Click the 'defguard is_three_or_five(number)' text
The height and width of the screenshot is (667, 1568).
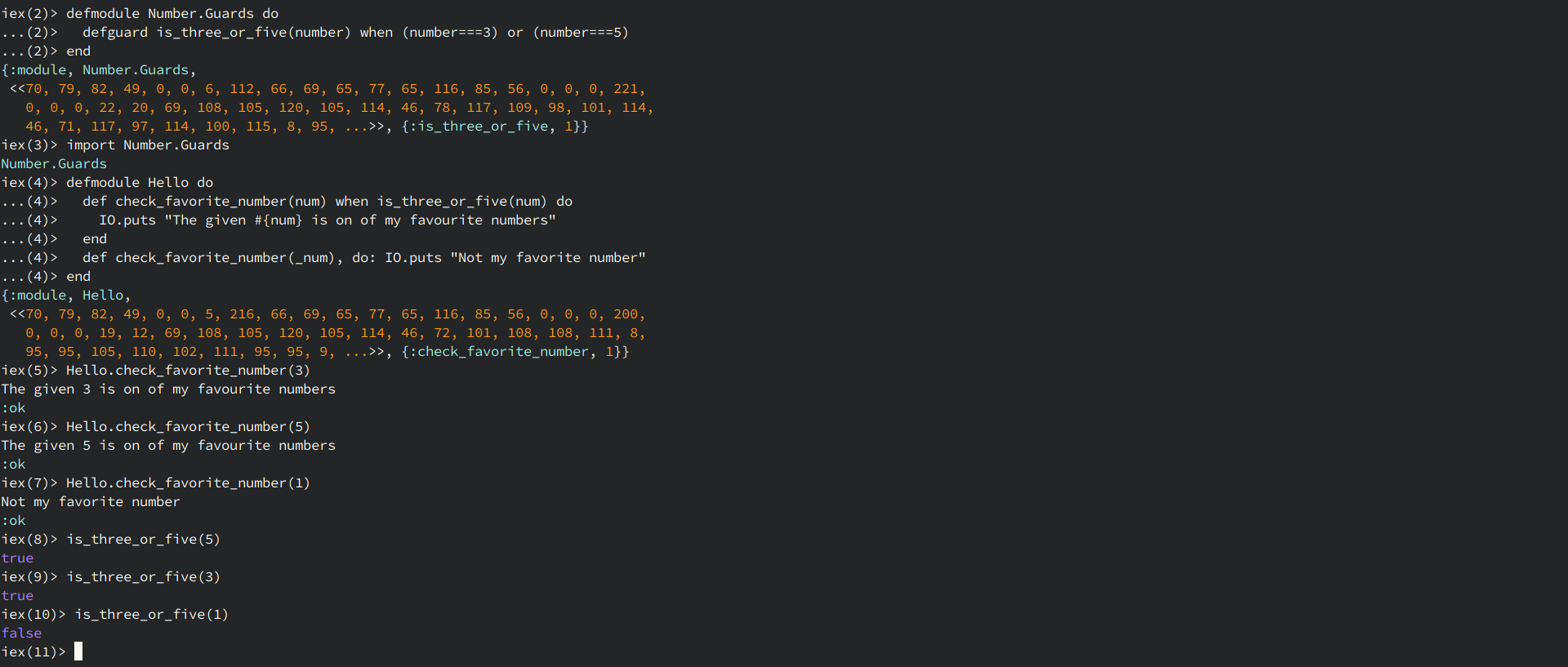point(216,33)
